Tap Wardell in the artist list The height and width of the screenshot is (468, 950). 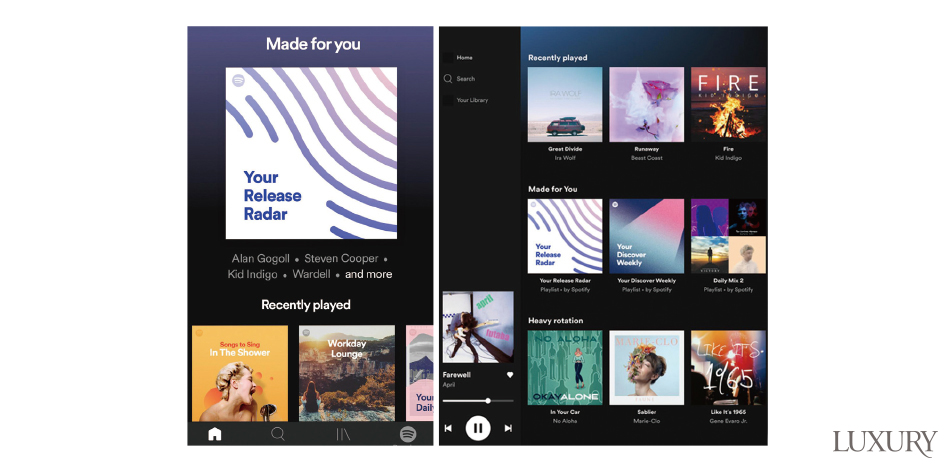click(x=311, y=274)
